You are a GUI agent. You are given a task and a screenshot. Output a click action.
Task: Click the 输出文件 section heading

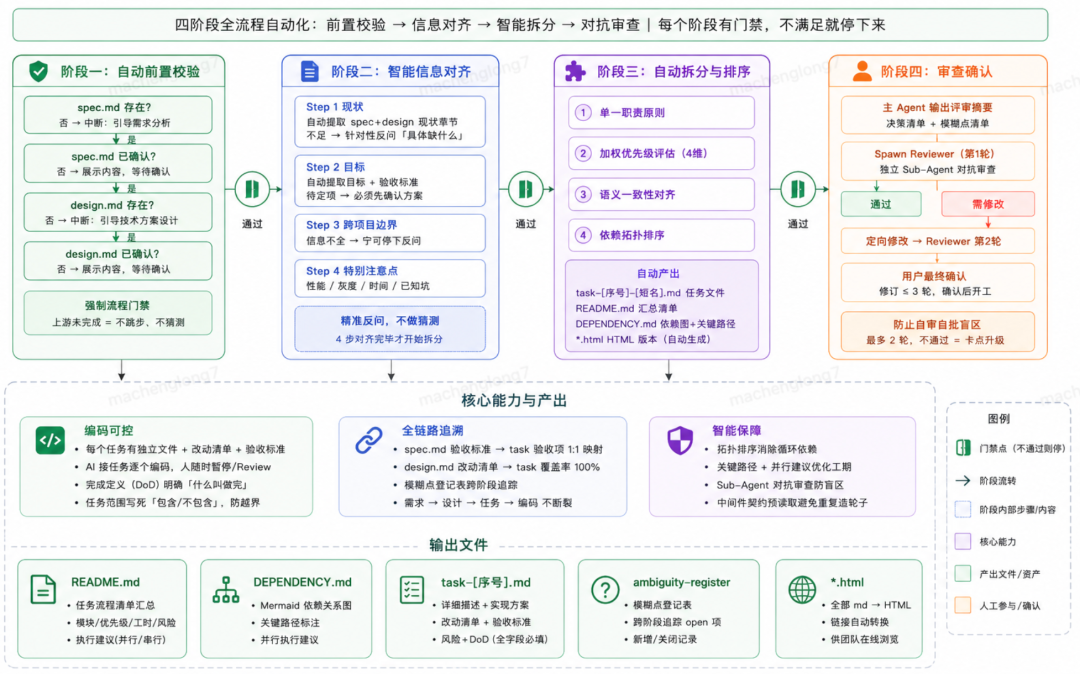459,545
